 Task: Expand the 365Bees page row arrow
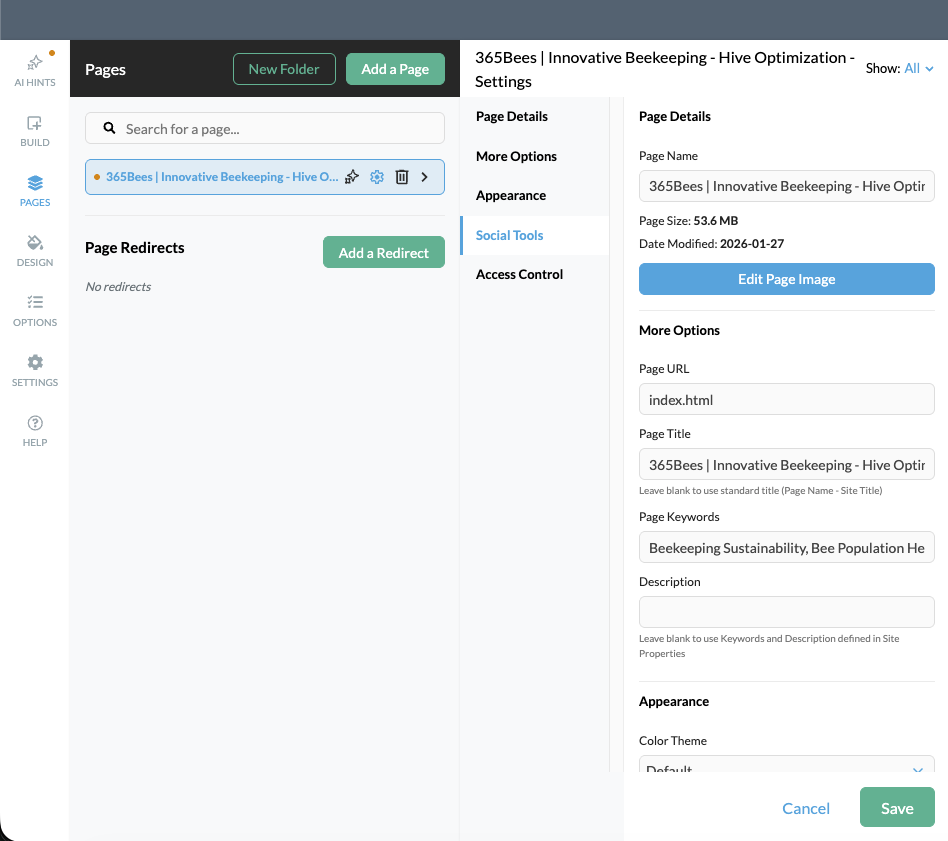coord(424,176)
